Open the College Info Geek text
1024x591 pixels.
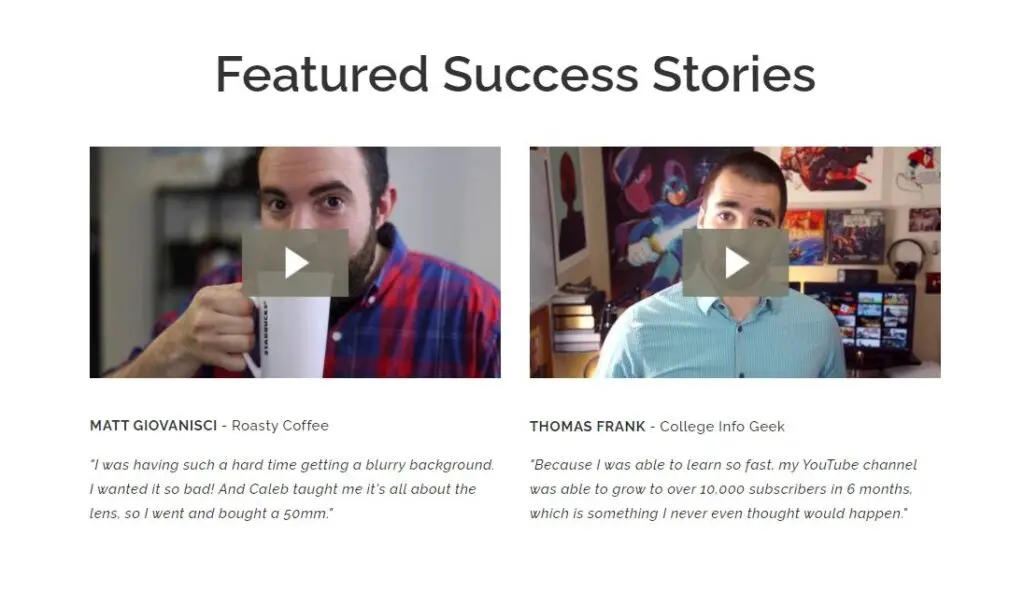click(x=722, y=427)
